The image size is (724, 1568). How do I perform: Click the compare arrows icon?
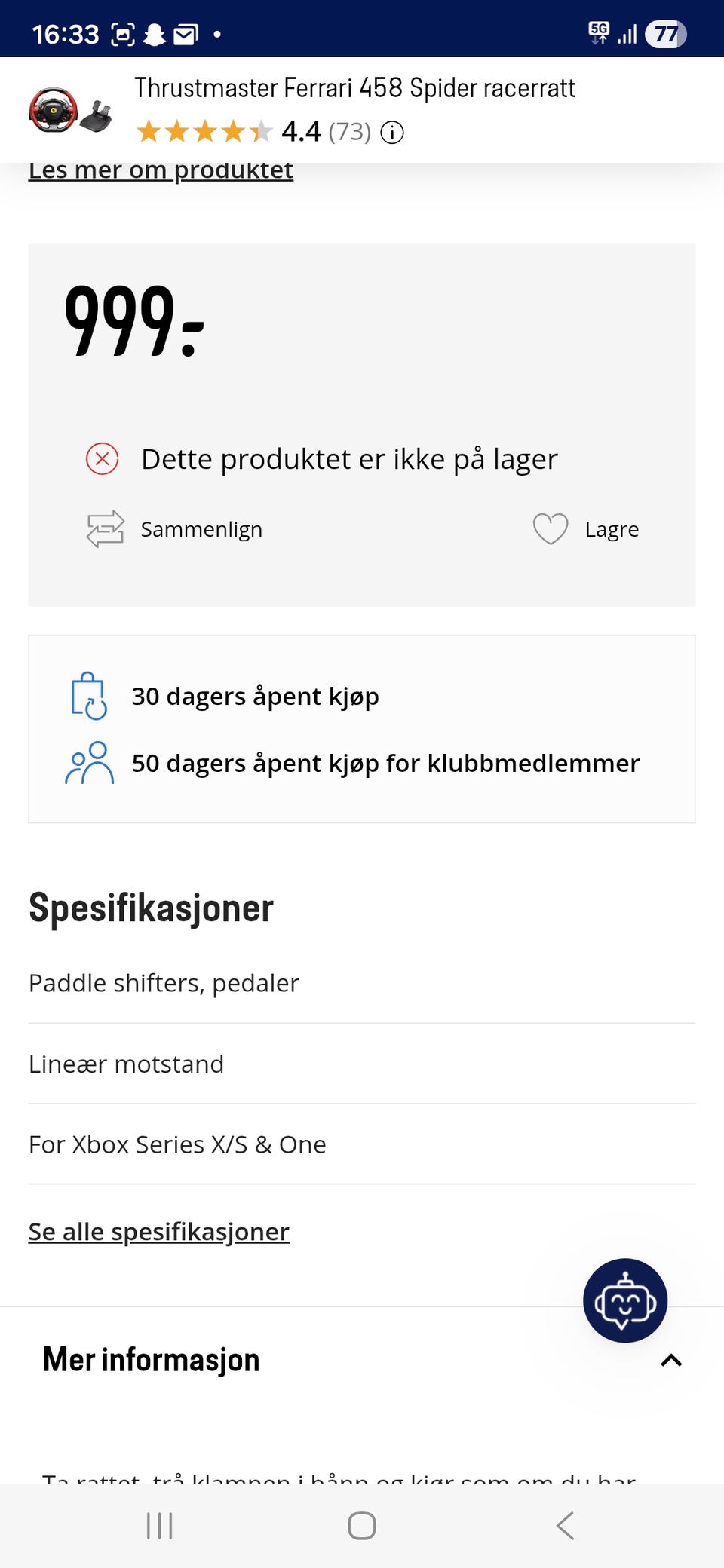tap(105, 529)
